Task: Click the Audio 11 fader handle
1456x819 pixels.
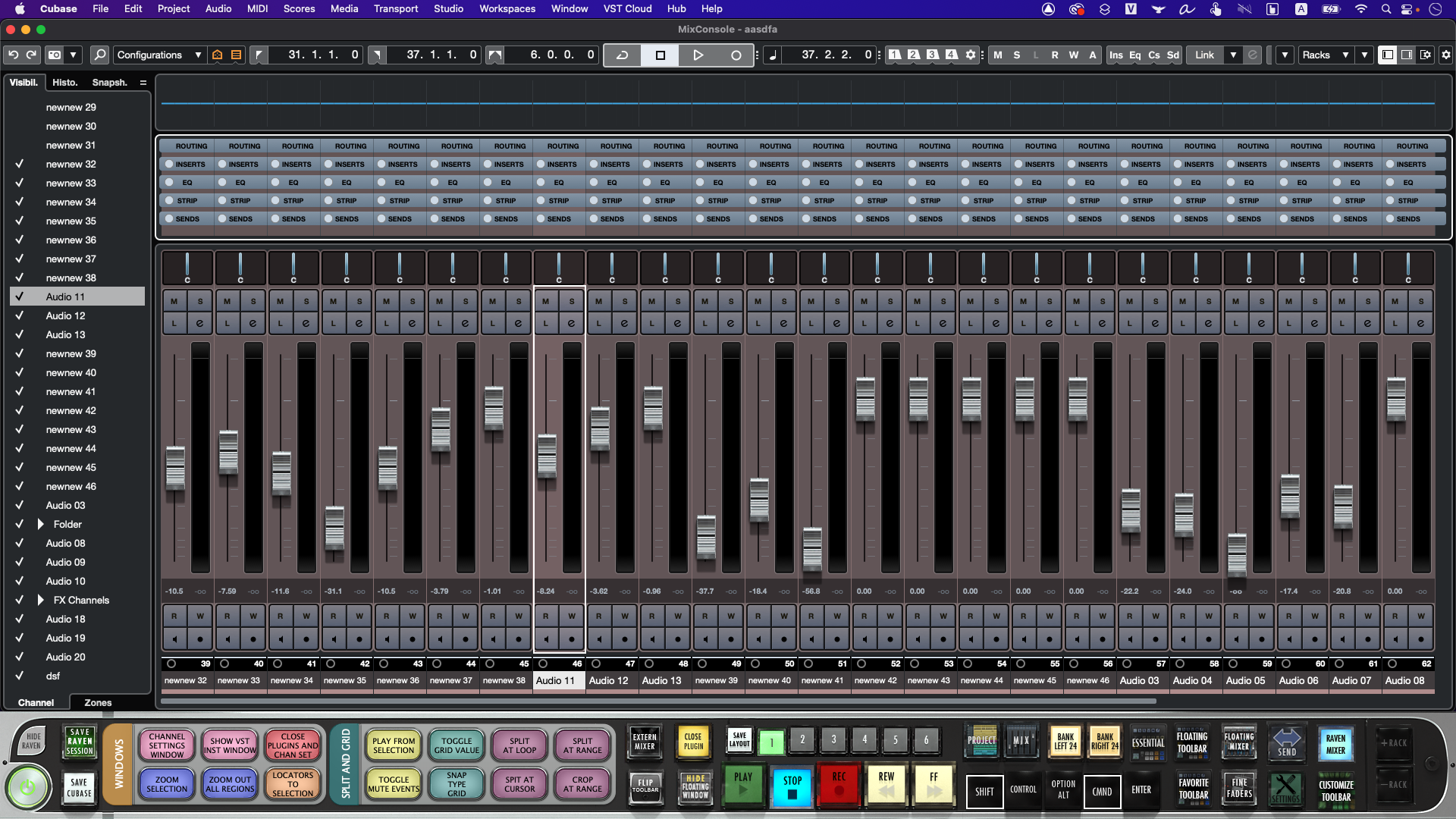Action: (x=547, y=455)
